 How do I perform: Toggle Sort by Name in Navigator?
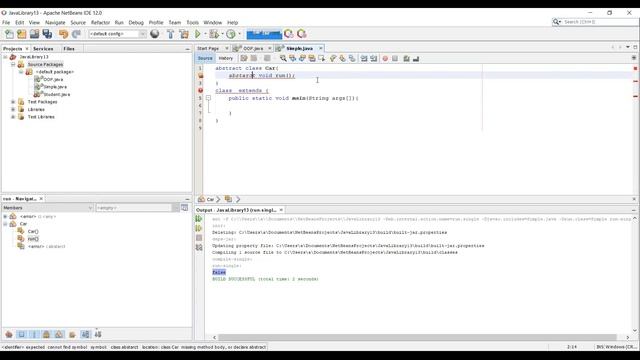pyautogui.click(x=85, y=334)
